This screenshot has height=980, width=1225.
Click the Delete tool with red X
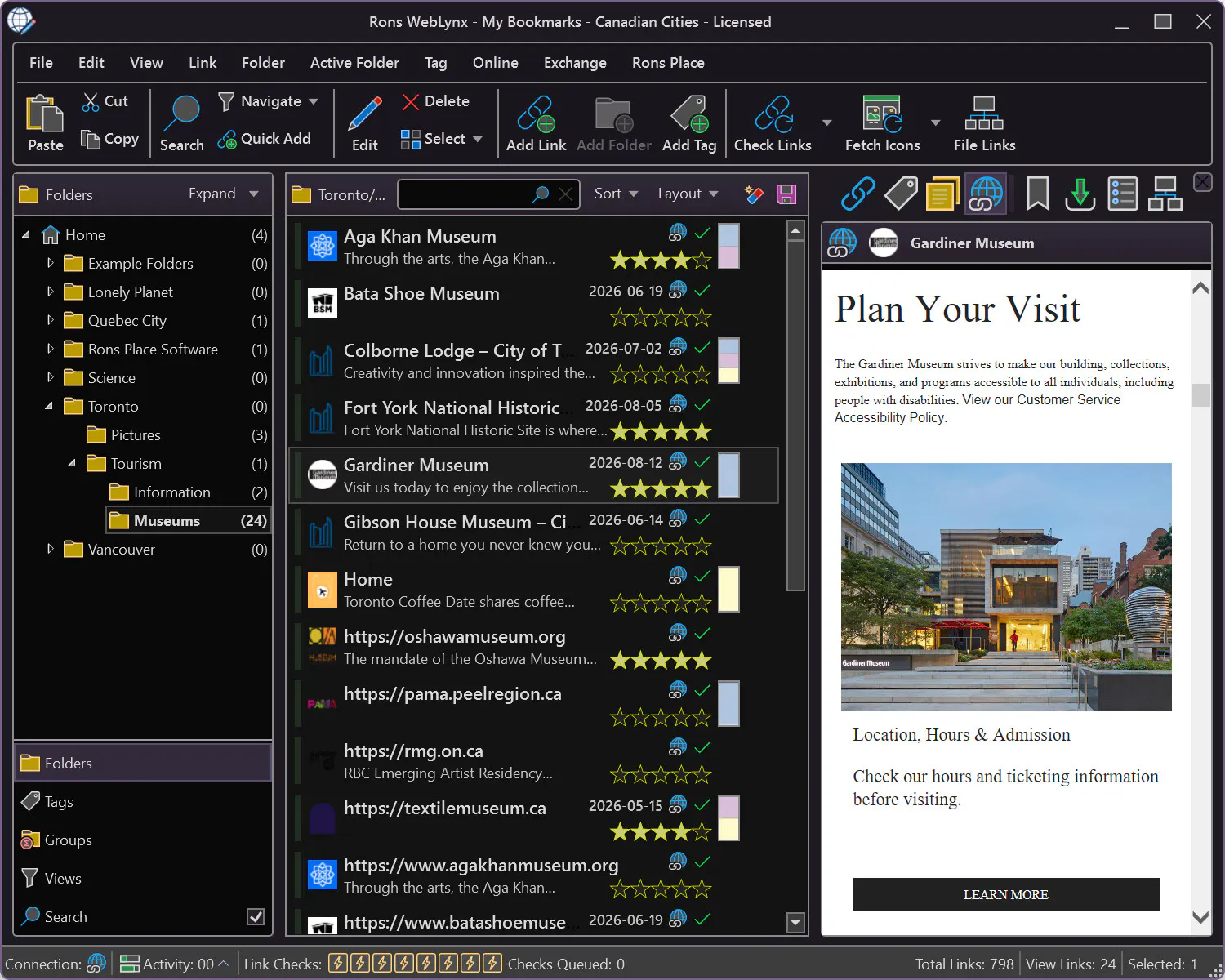click(x=435, y=101)
